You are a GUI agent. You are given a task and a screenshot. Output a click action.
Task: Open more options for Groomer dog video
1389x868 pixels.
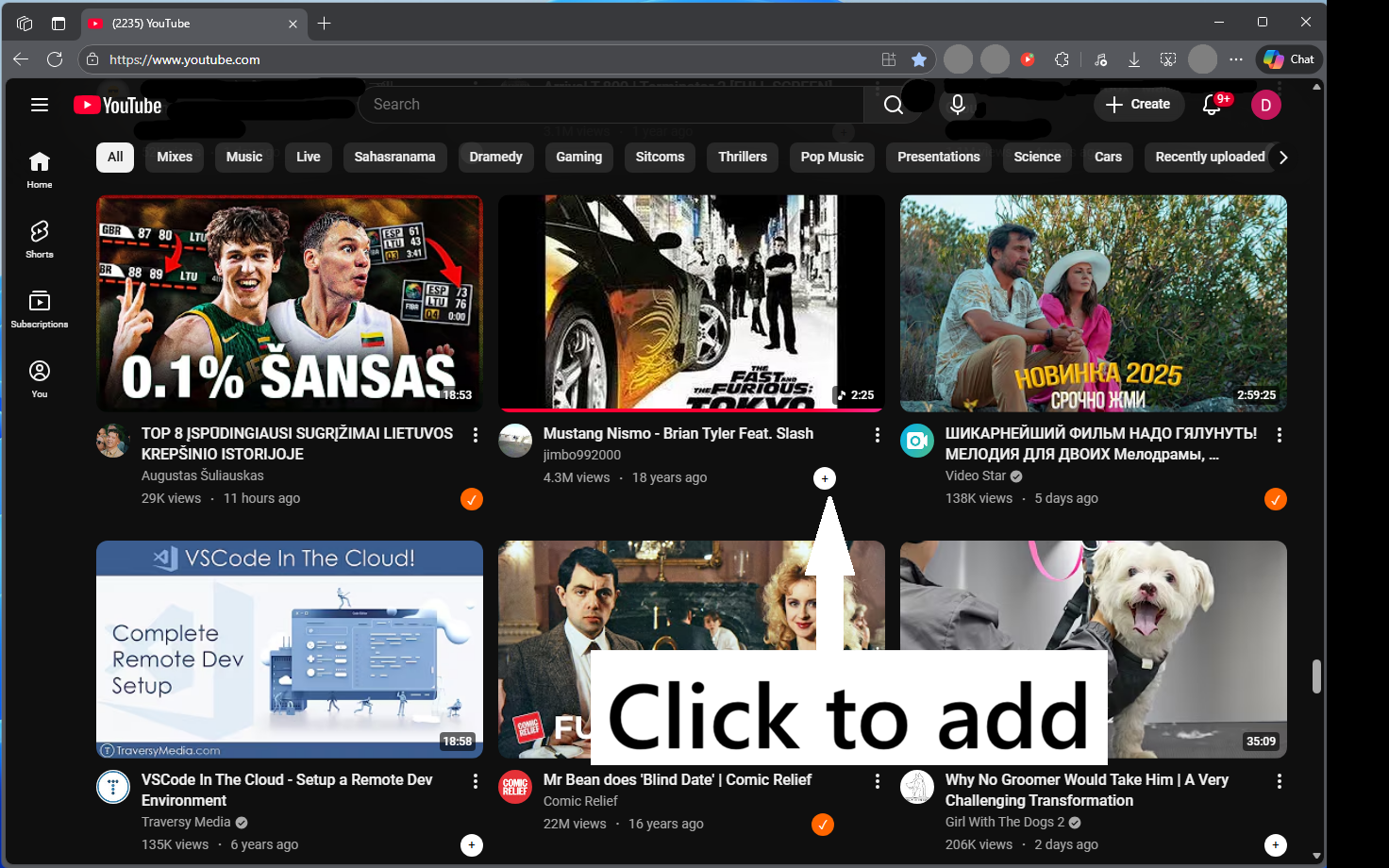(x=1280, y=781)
